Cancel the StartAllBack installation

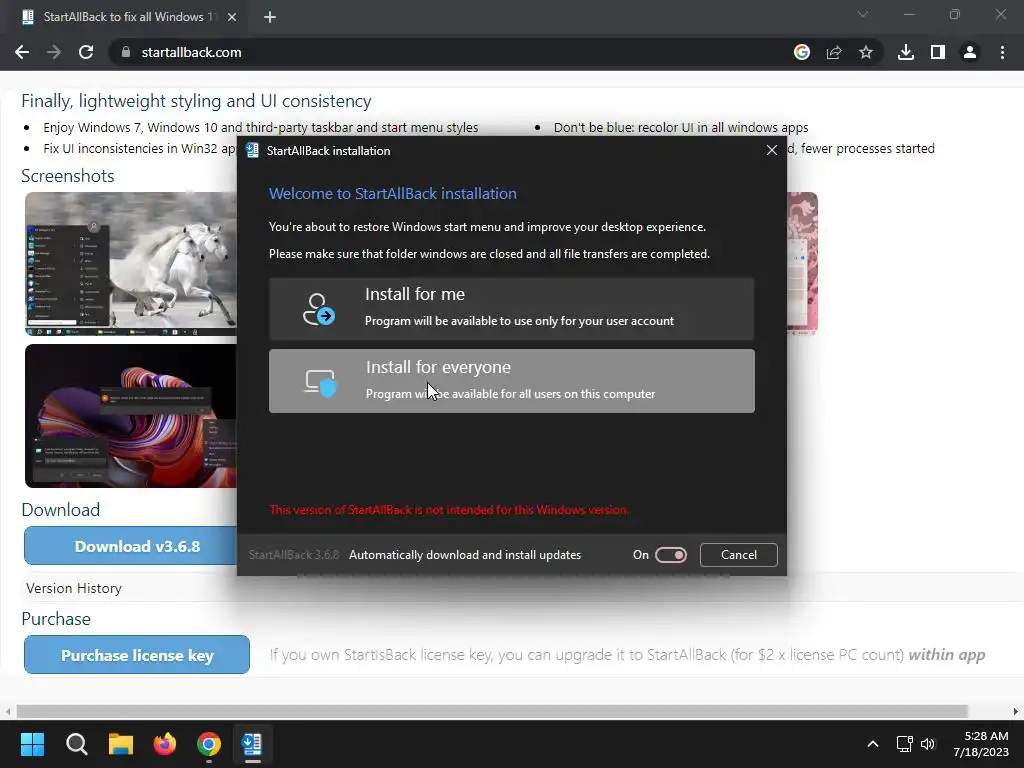[739, 554]
